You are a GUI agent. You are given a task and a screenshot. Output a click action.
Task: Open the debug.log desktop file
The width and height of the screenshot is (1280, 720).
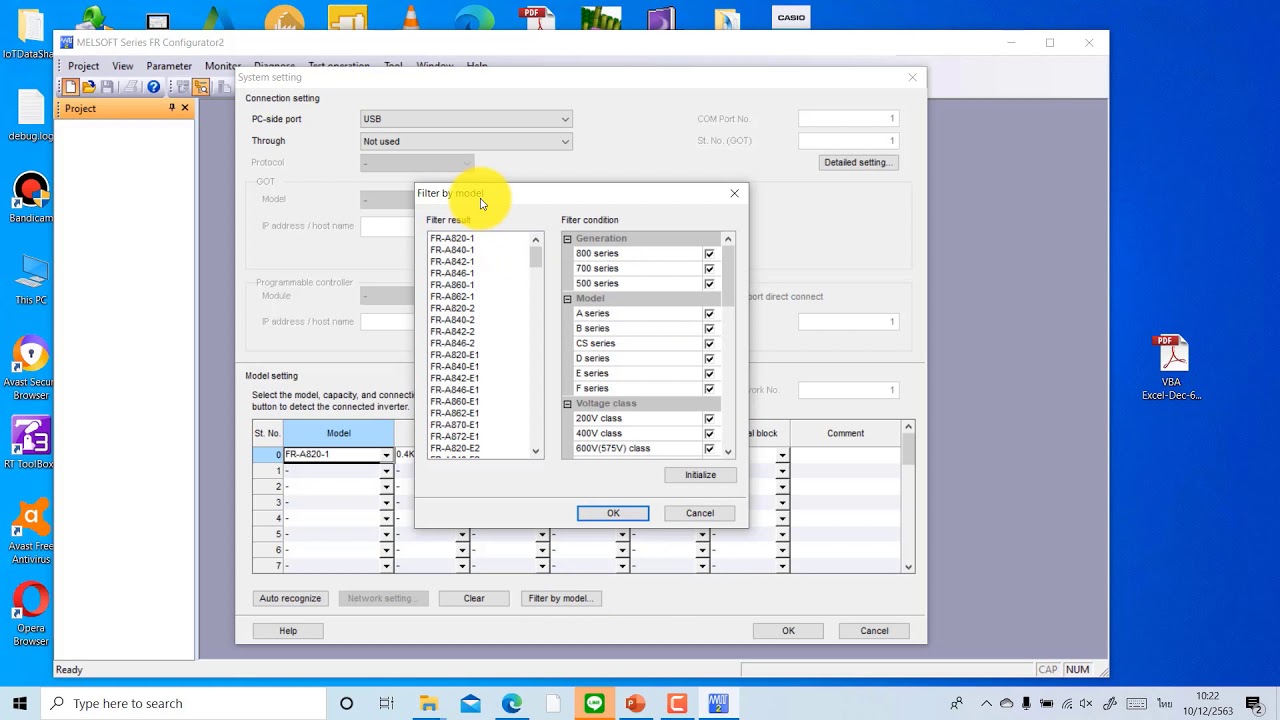pos(31,116)
